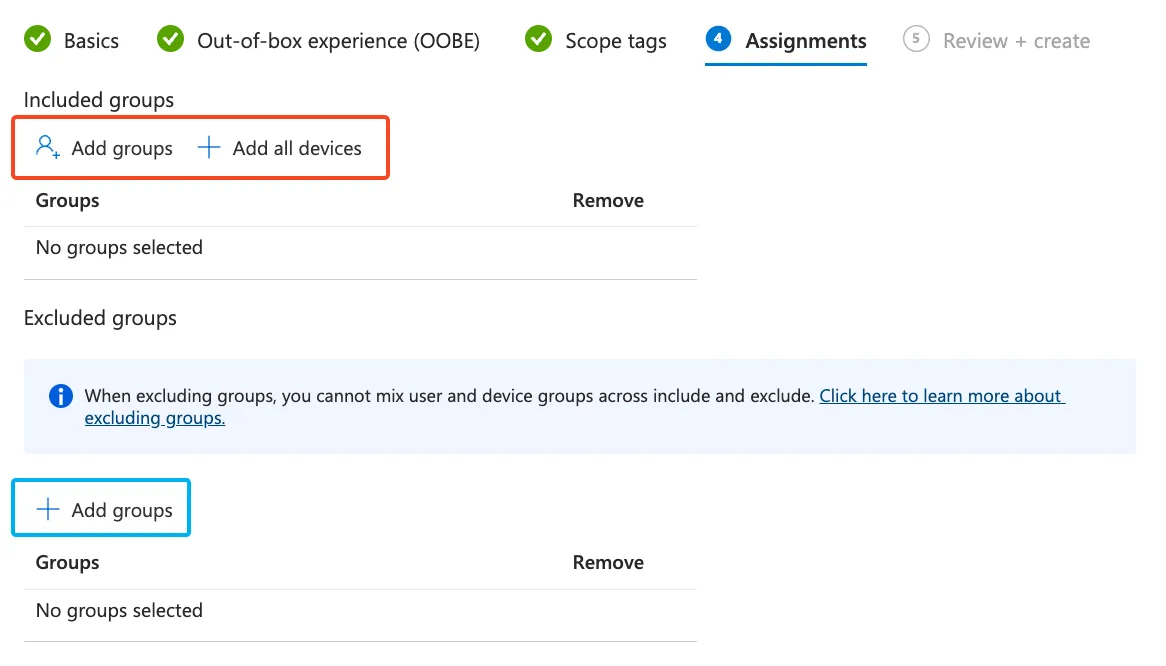
Task: Click the step 5 circle icon
Action: click(916, 39)
